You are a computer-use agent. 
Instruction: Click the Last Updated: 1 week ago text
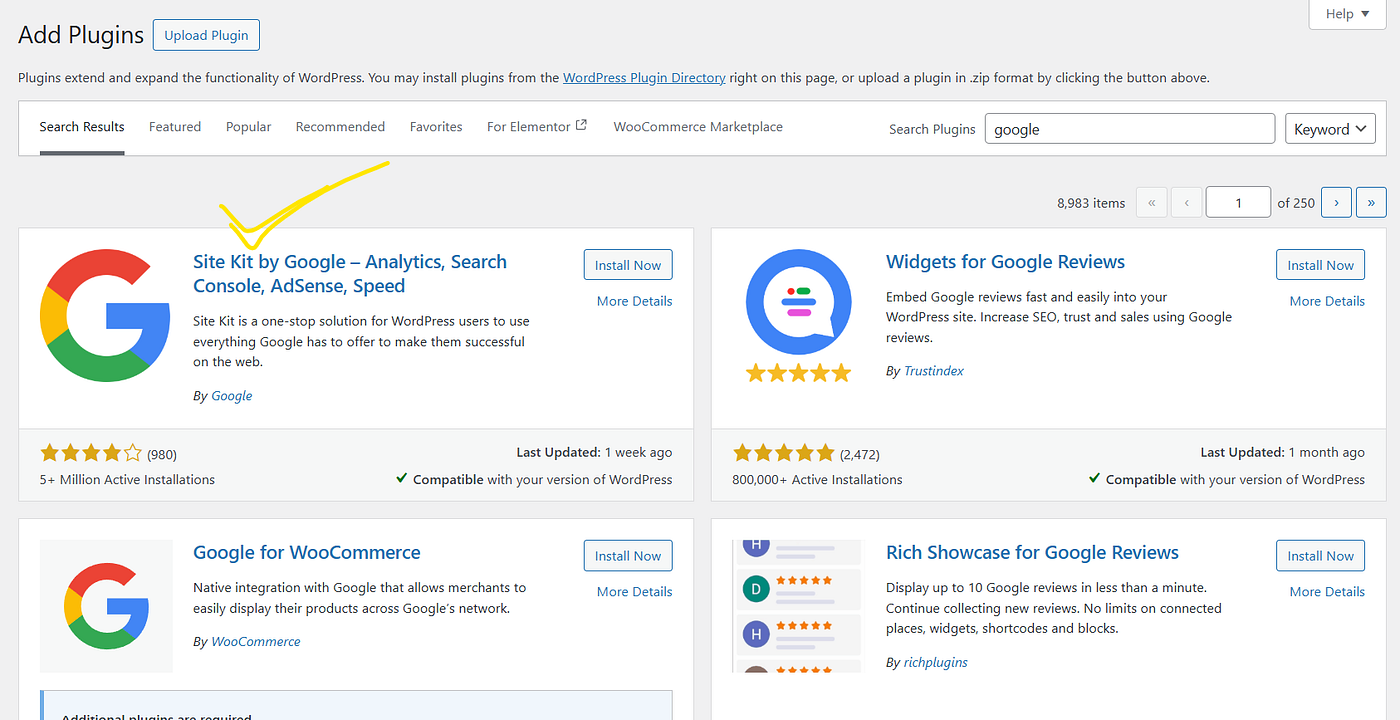[x=594, y=453]
